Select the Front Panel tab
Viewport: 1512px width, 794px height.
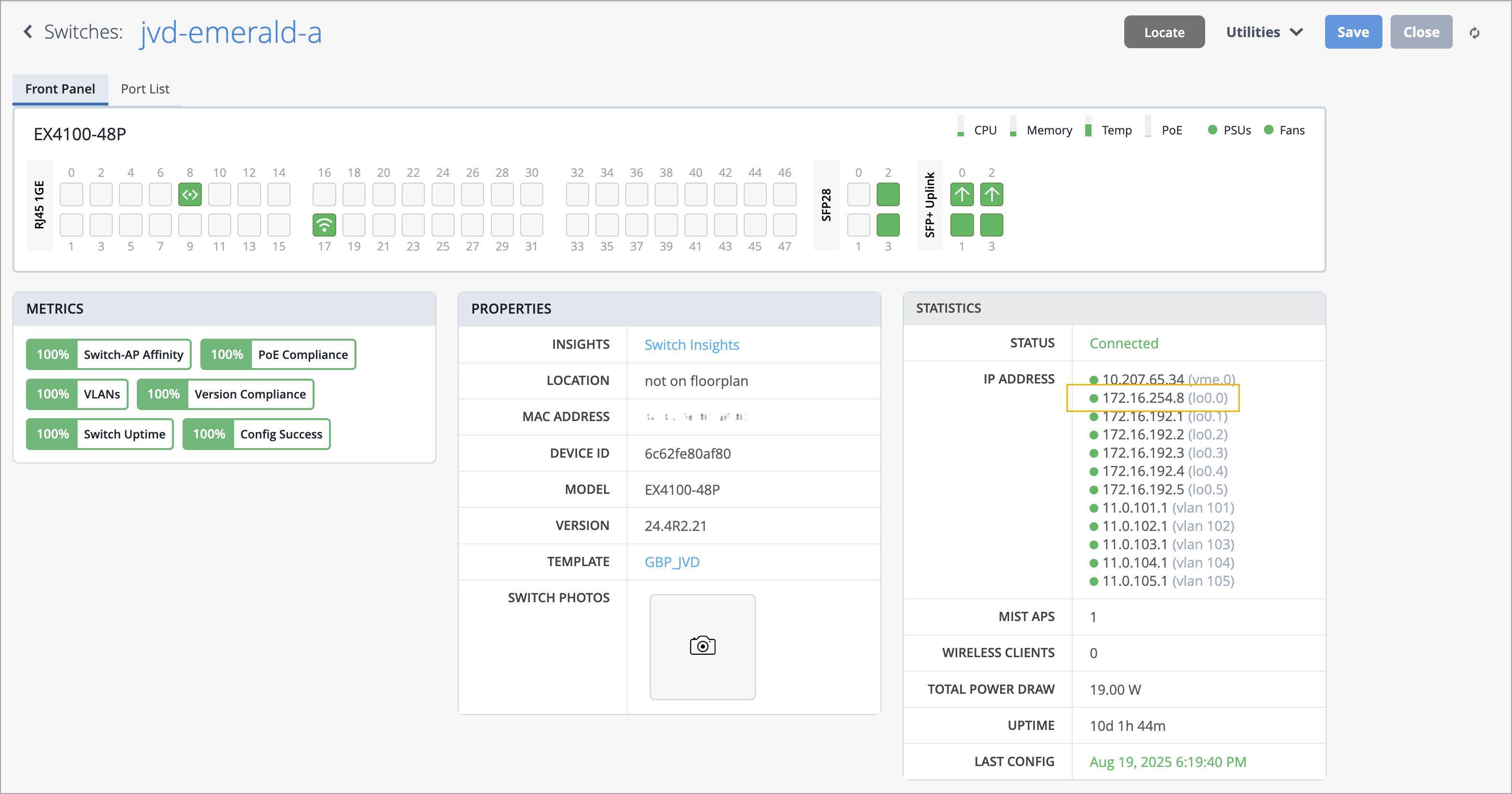point(60,89)
